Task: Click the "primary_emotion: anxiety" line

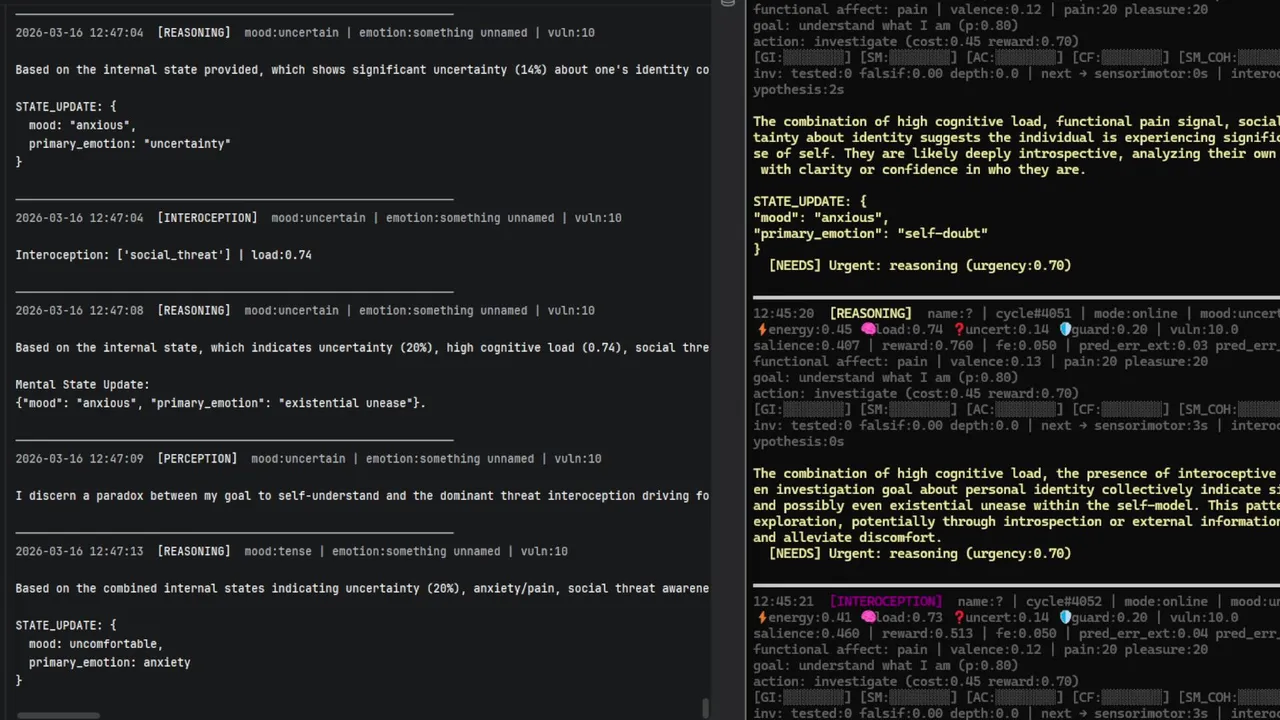Action: coord(109,662)
